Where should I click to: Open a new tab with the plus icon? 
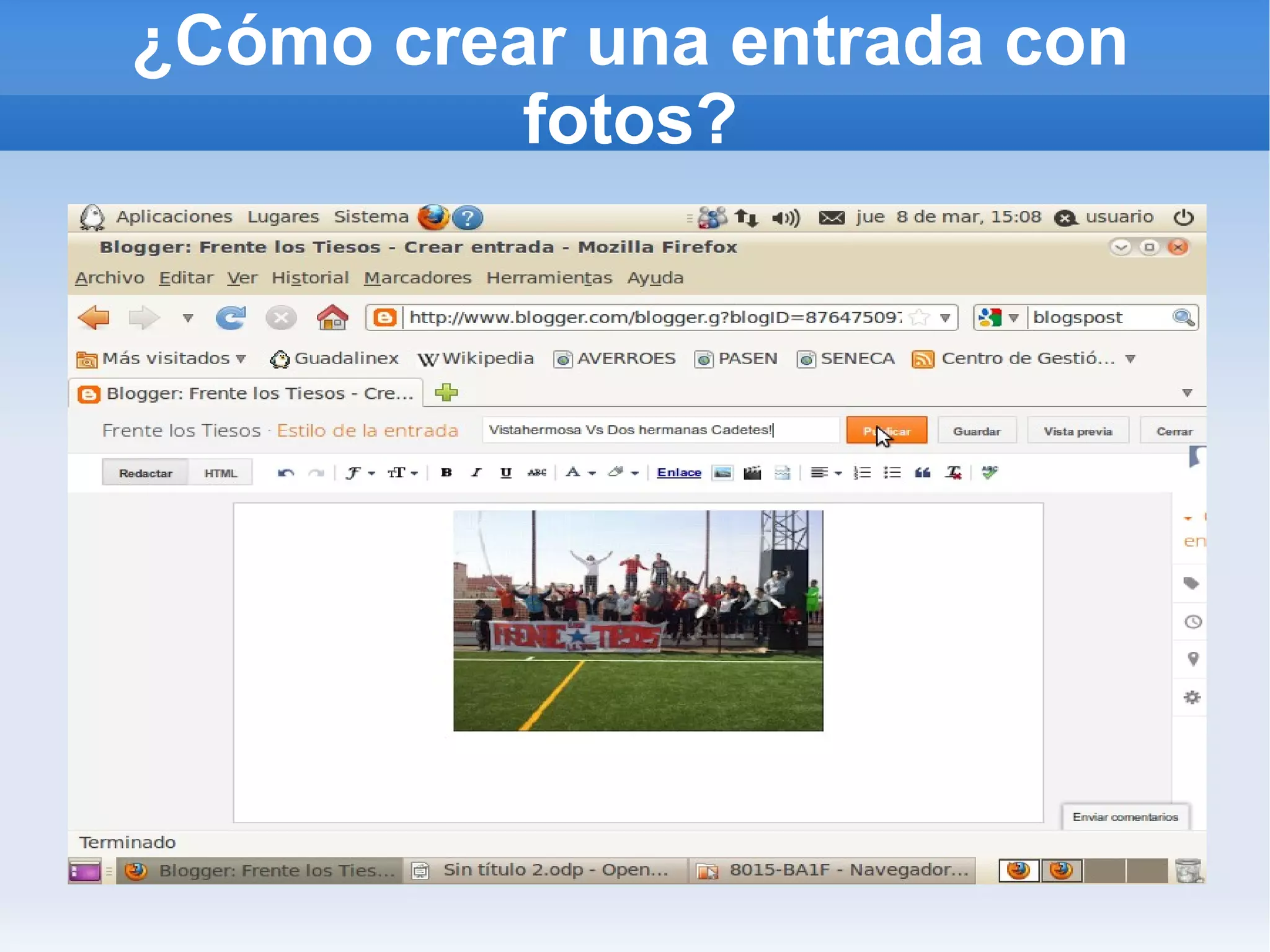pos(446,393)
